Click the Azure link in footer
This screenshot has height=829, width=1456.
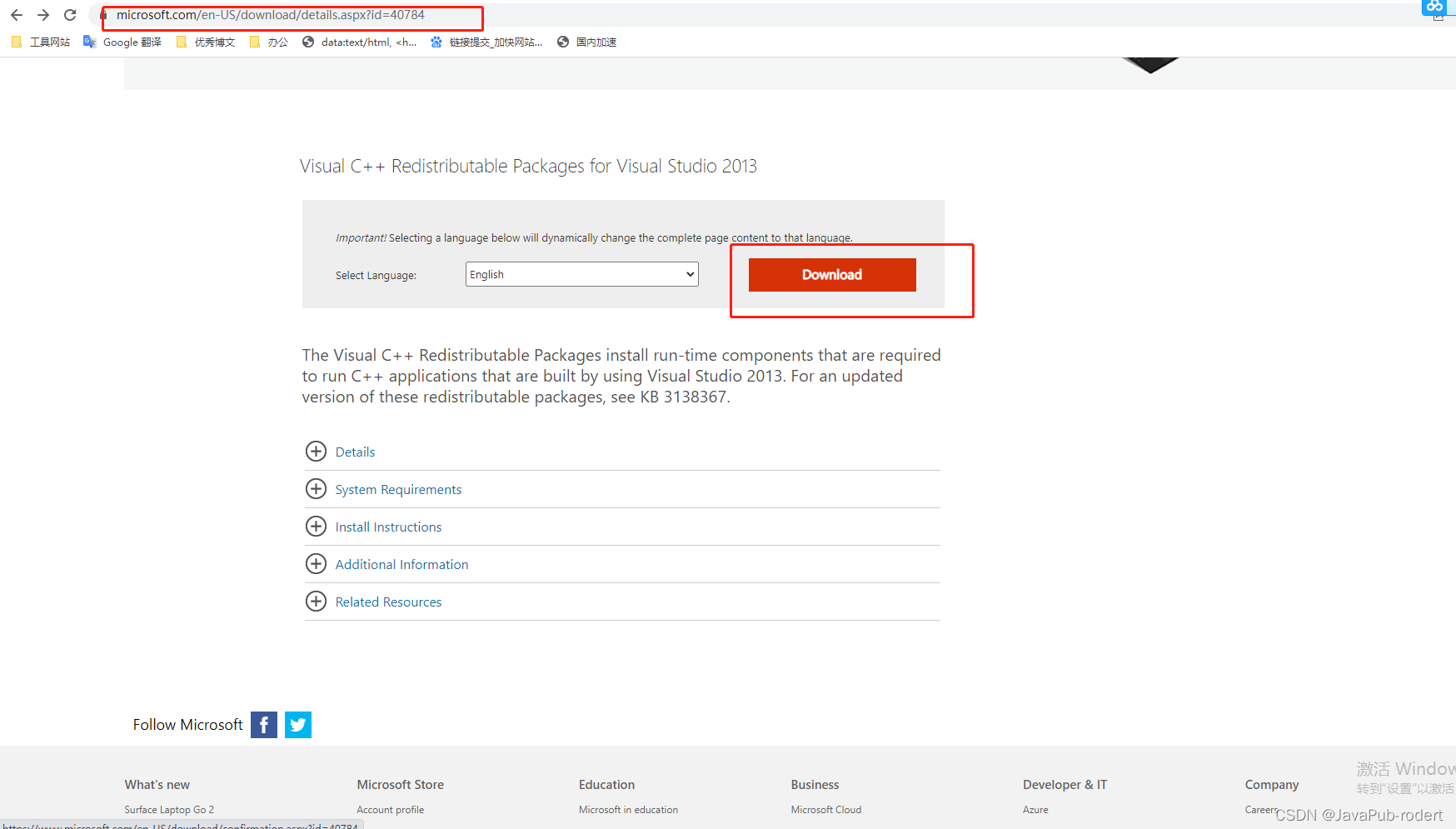(x=1035, y=809)
